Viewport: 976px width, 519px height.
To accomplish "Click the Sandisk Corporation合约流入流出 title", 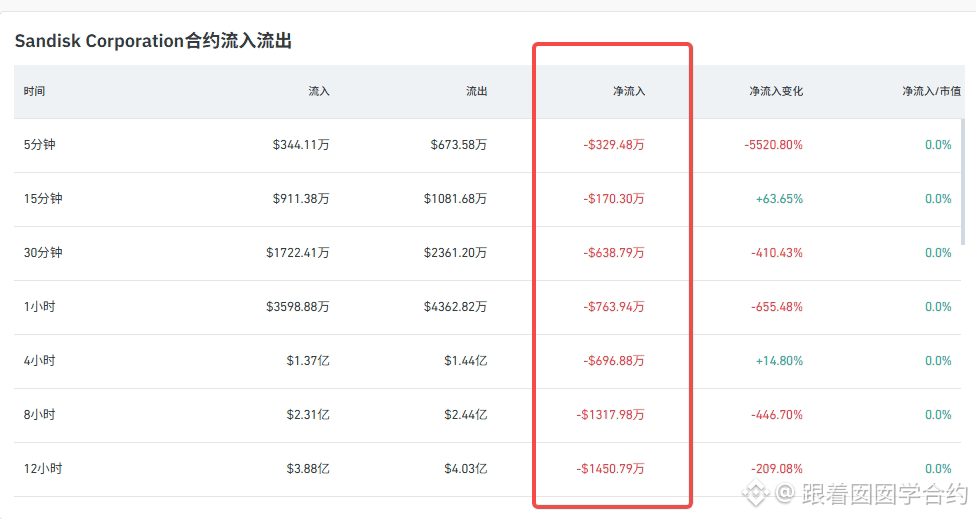I will 153,41.
